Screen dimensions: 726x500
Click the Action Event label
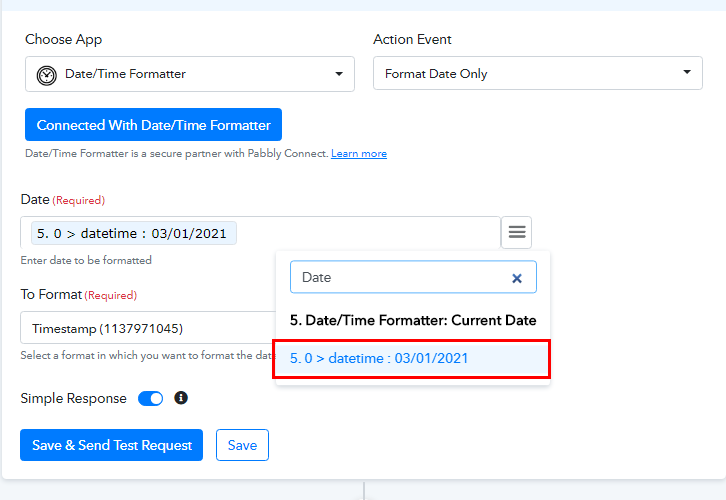pyautogui.click(x=412, y=39)
